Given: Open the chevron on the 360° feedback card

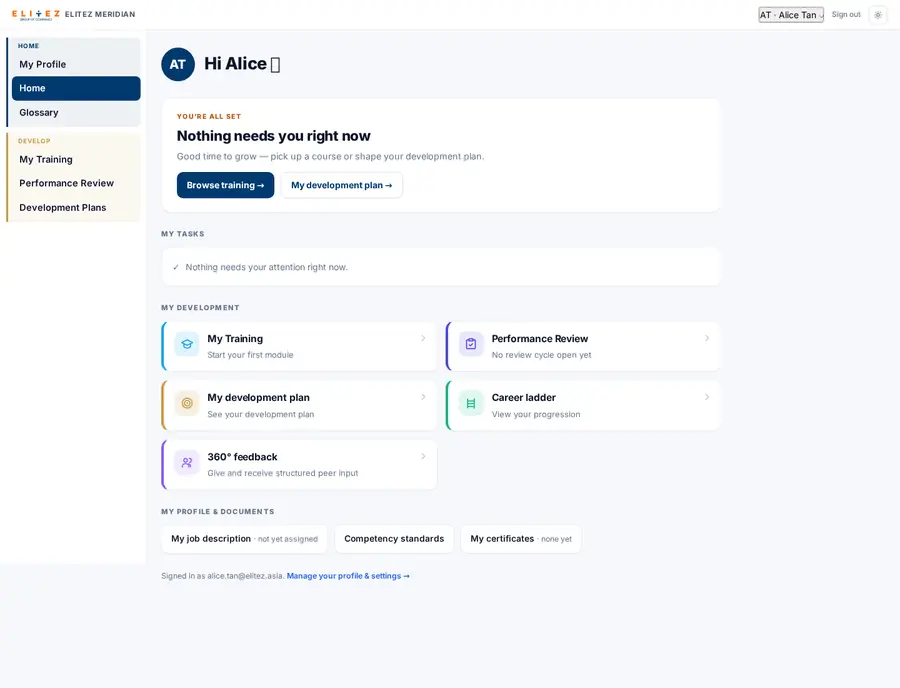Looking at the screenshot, I should pyautogui.click(x=423, y=456).
